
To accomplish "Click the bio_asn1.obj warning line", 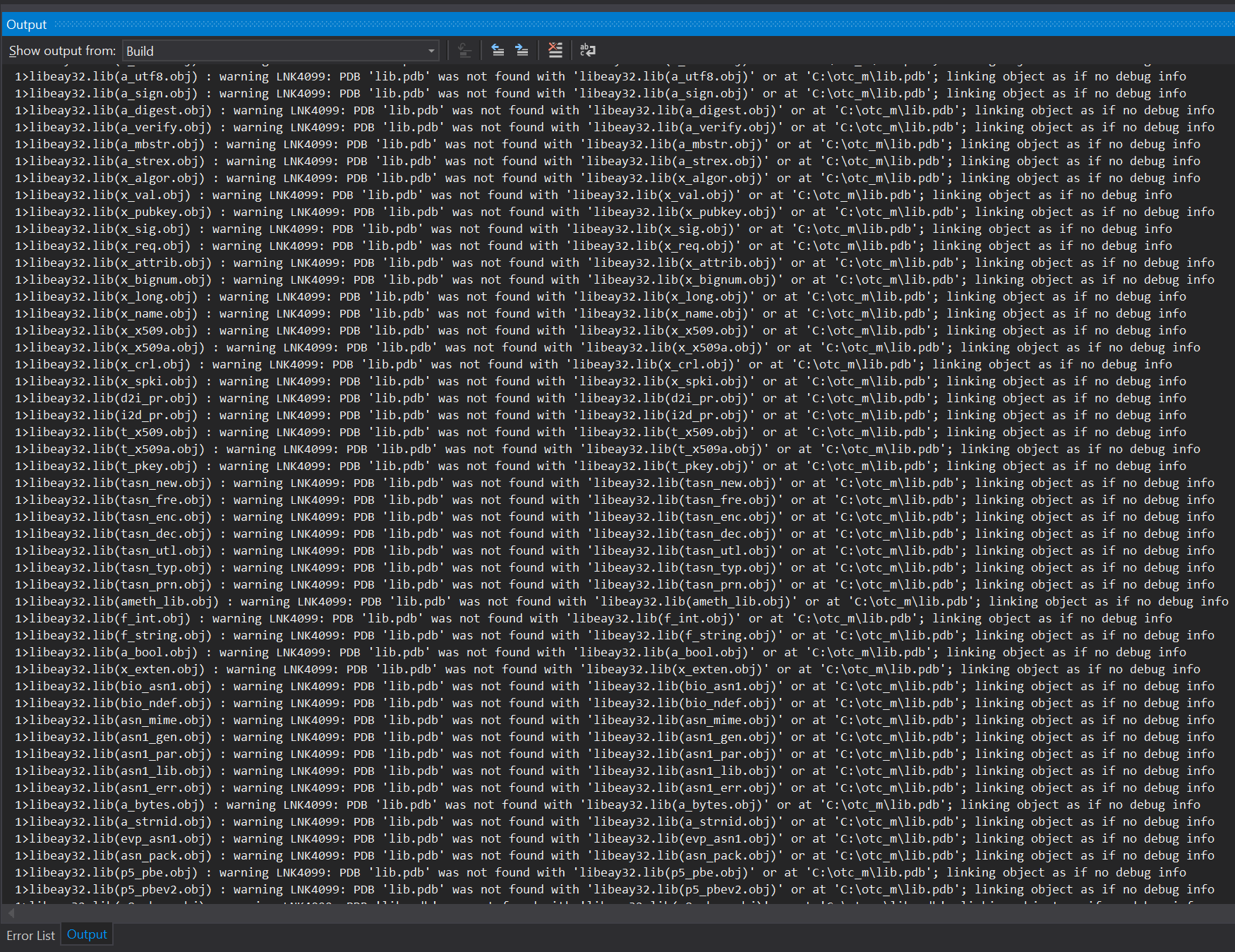I will pyautogui.click(x=615, y=686).
